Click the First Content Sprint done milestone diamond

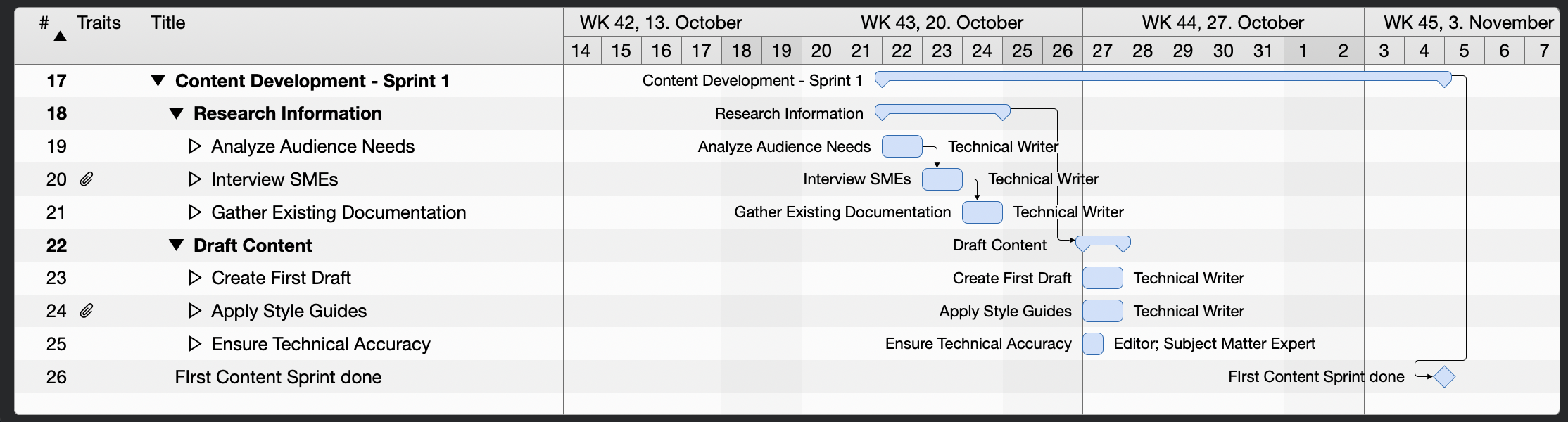tap(1444, 377)
